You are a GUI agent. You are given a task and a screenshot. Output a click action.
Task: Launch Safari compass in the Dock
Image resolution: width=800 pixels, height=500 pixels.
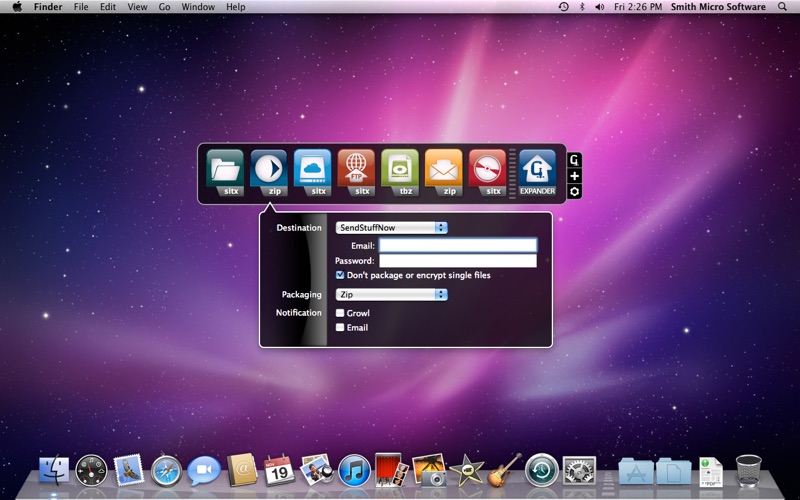[166, 470]
